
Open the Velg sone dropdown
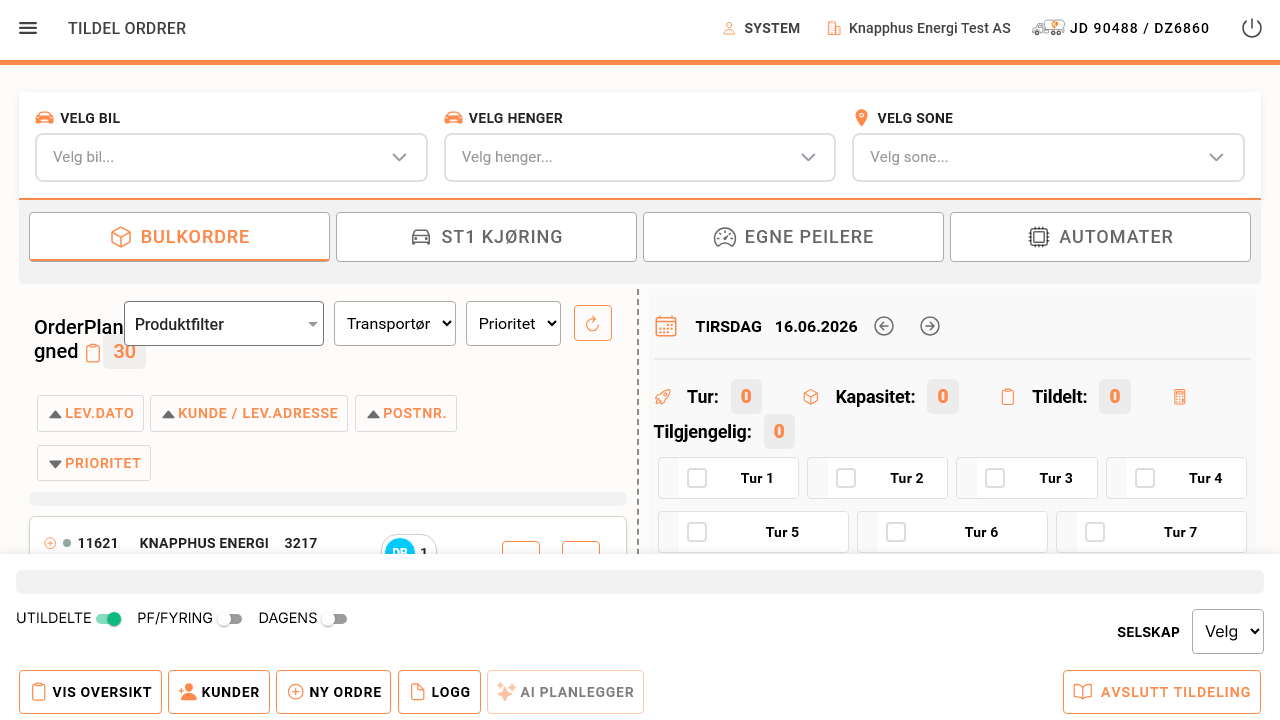[x=1048, y=157]
